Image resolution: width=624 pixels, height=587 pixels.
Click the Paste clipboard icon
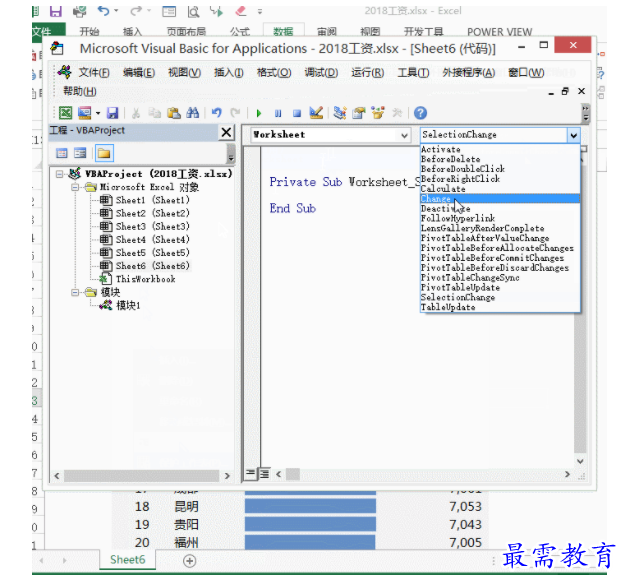tap(174, 113)
